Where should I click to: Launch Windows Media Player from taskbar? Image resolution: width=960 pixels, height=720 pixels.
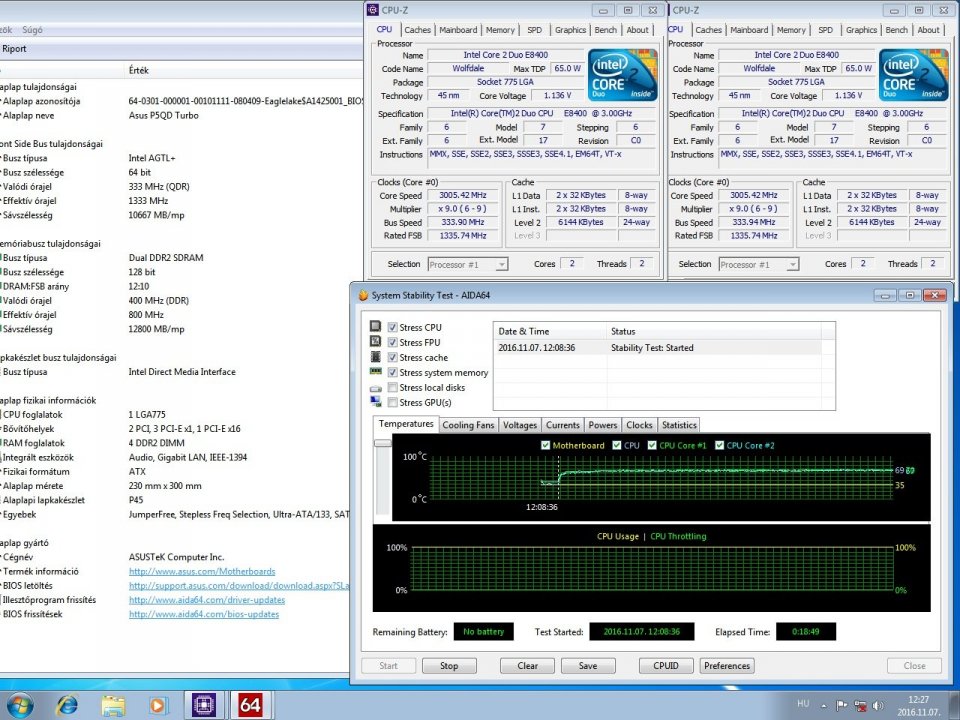pos(158,705)
